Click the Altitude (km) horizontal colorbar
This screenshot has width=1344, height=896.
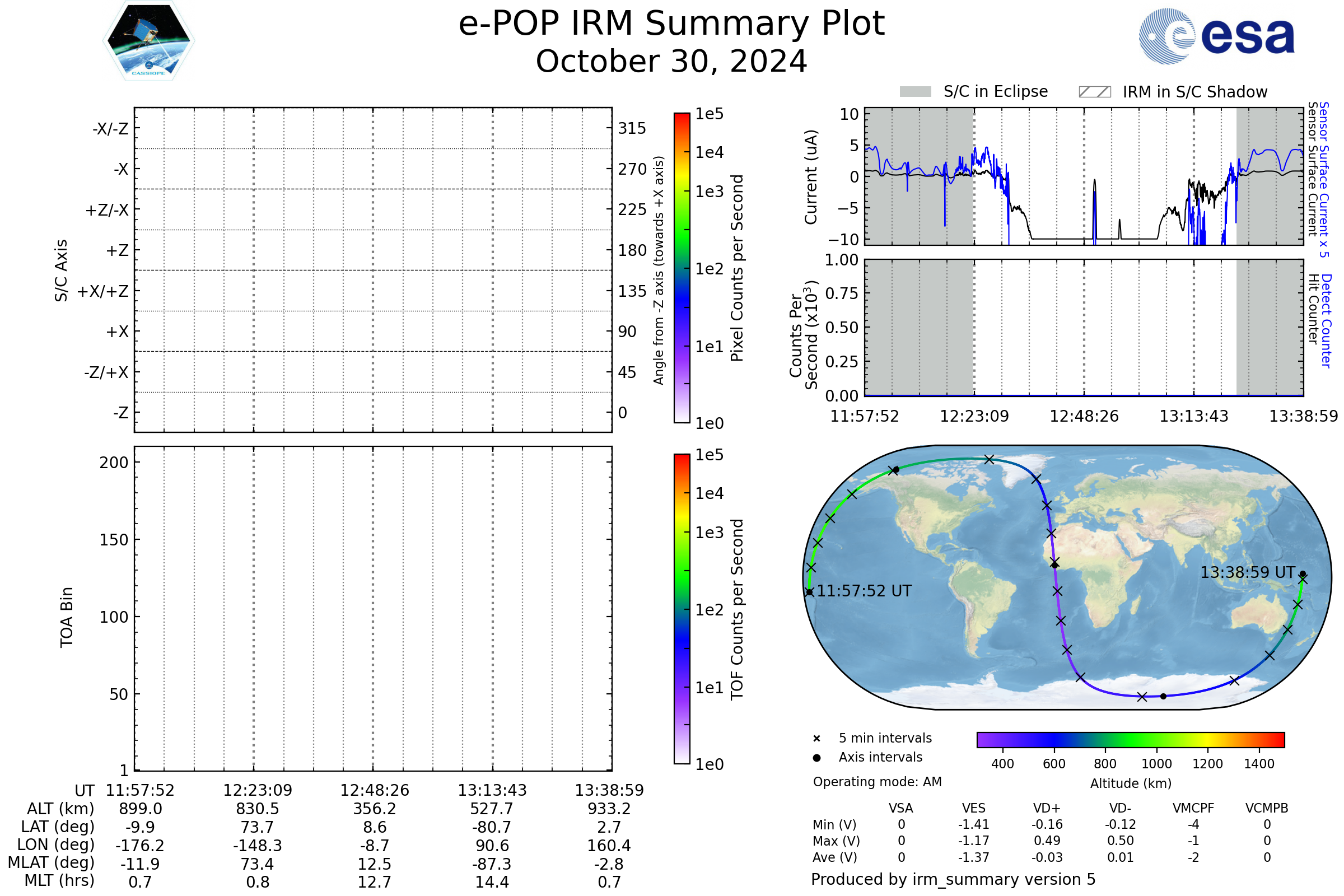click(1130, 740)
